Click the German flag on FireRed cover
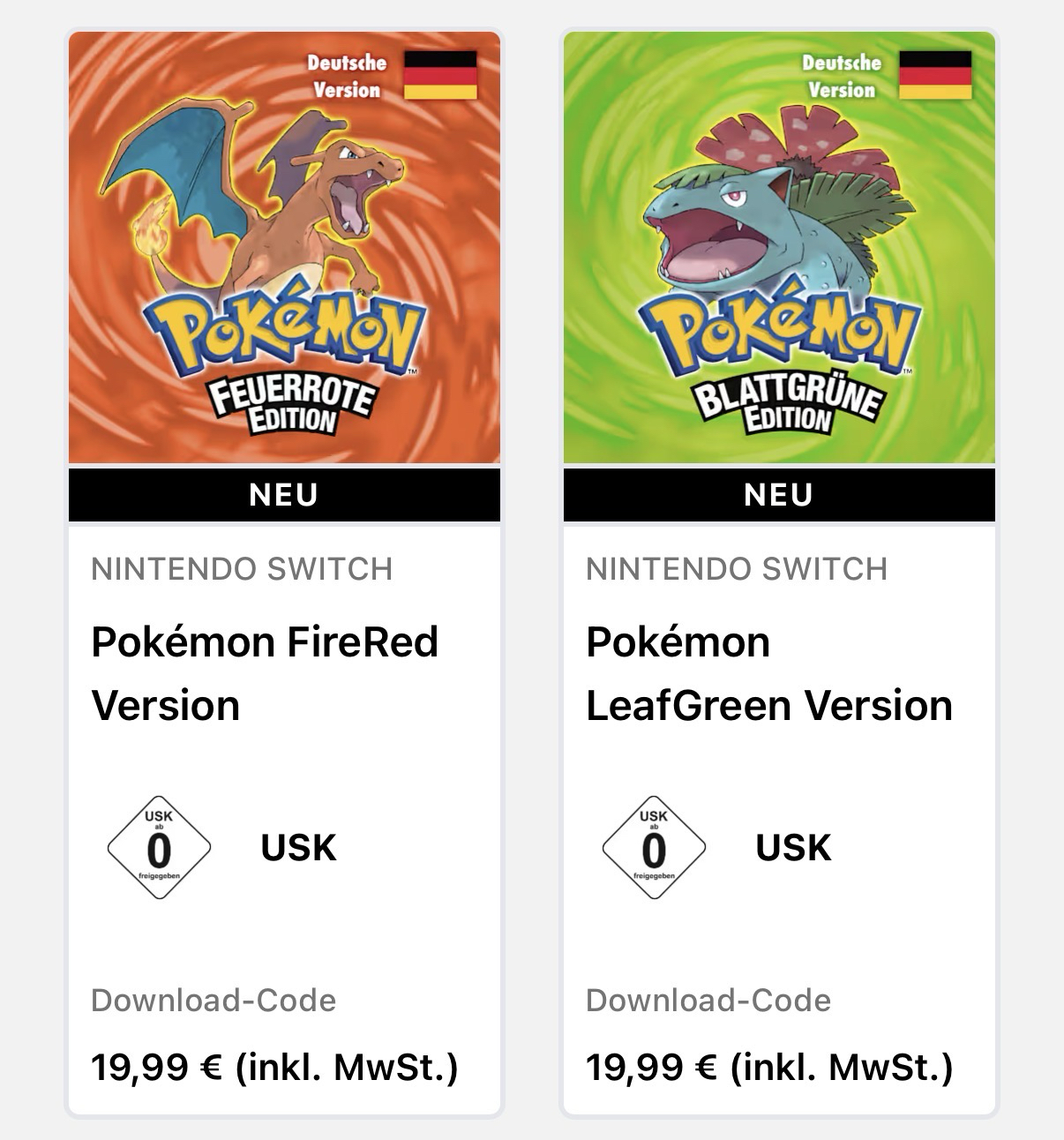 (x=440, y=75)
